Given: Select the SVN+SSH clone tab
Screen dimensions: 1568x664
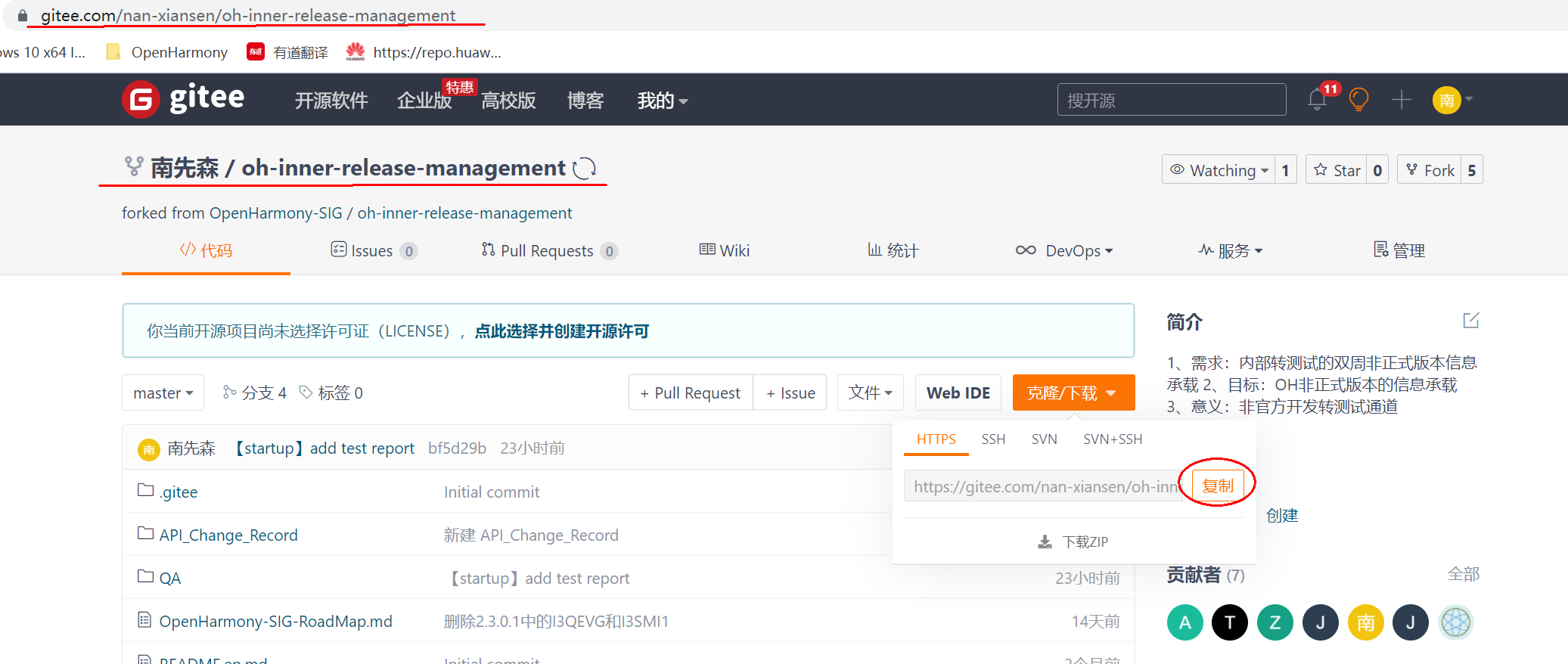Looking at the screenshot, I should 1113,439.
